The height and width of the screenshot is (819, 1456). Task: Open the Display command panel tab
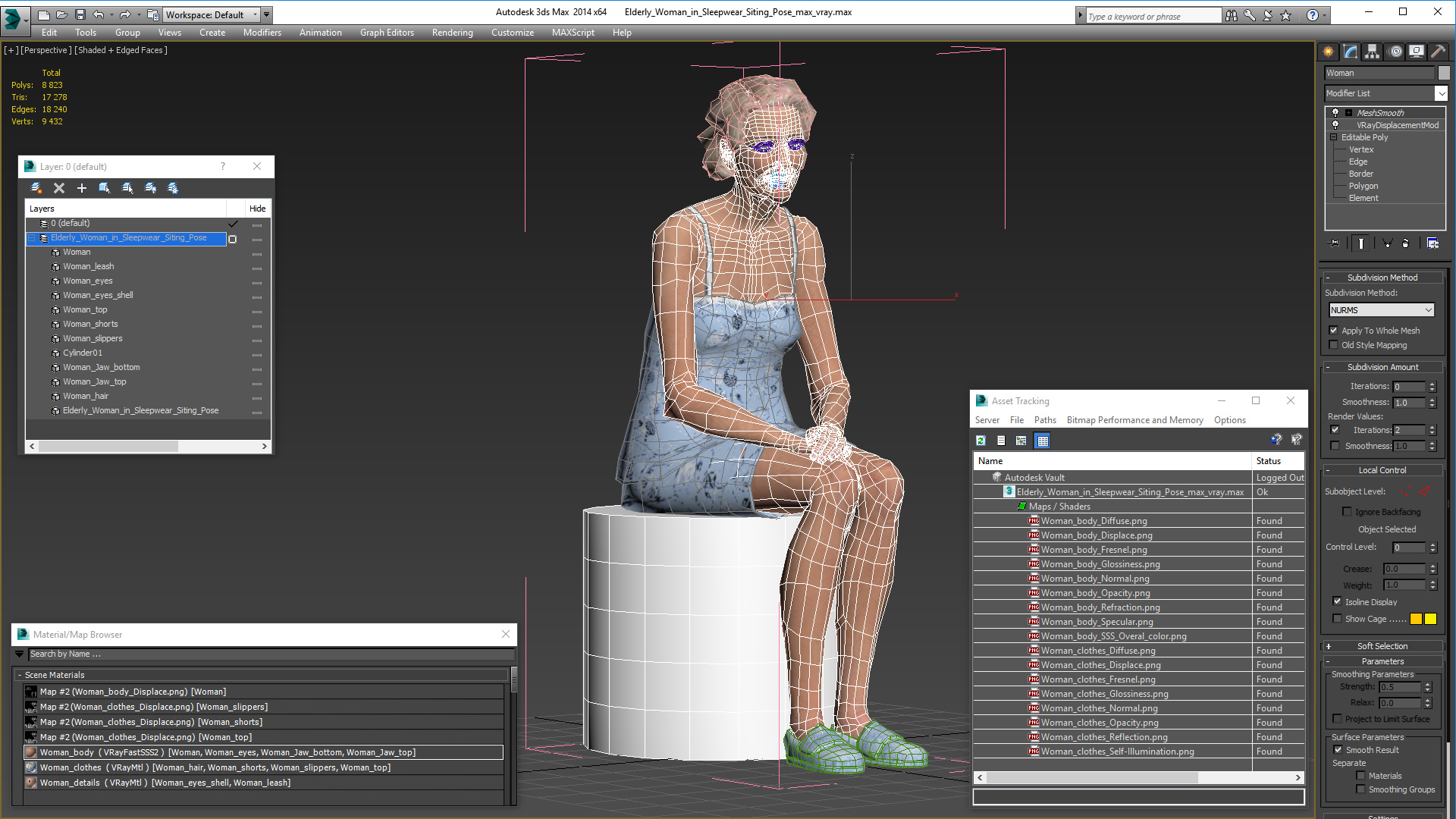1417,52
